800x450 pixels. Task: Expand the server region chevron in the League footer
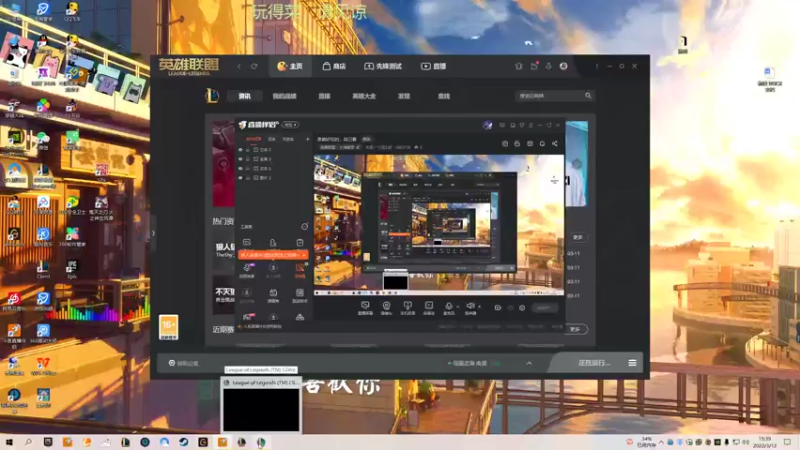(529, 363)
